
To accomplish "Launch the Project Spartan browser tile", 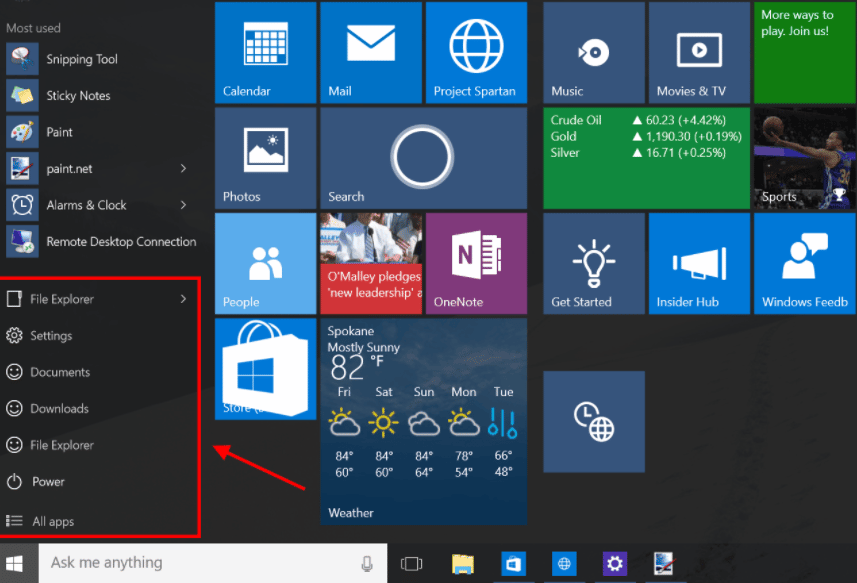I will point(477,52).
